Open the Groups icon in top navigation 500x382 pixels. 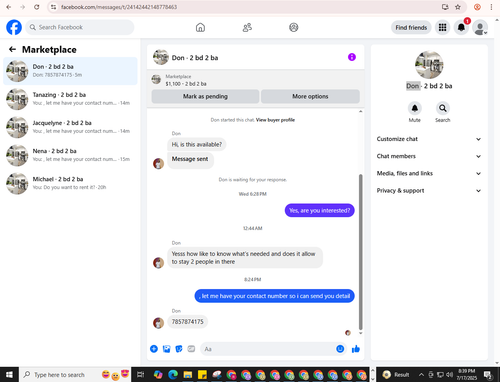tap(294, 27)
